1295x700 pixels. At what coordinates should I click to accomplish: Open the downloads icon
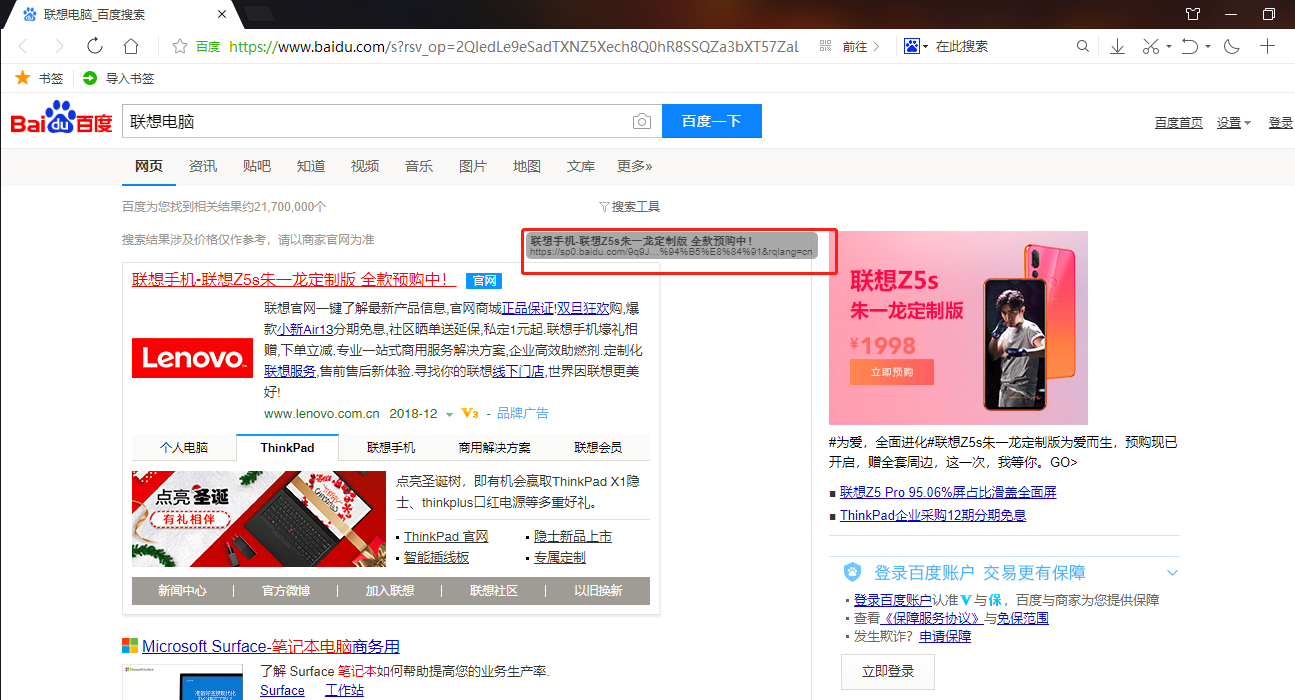pyautogui.click(x=1118, y=46)
